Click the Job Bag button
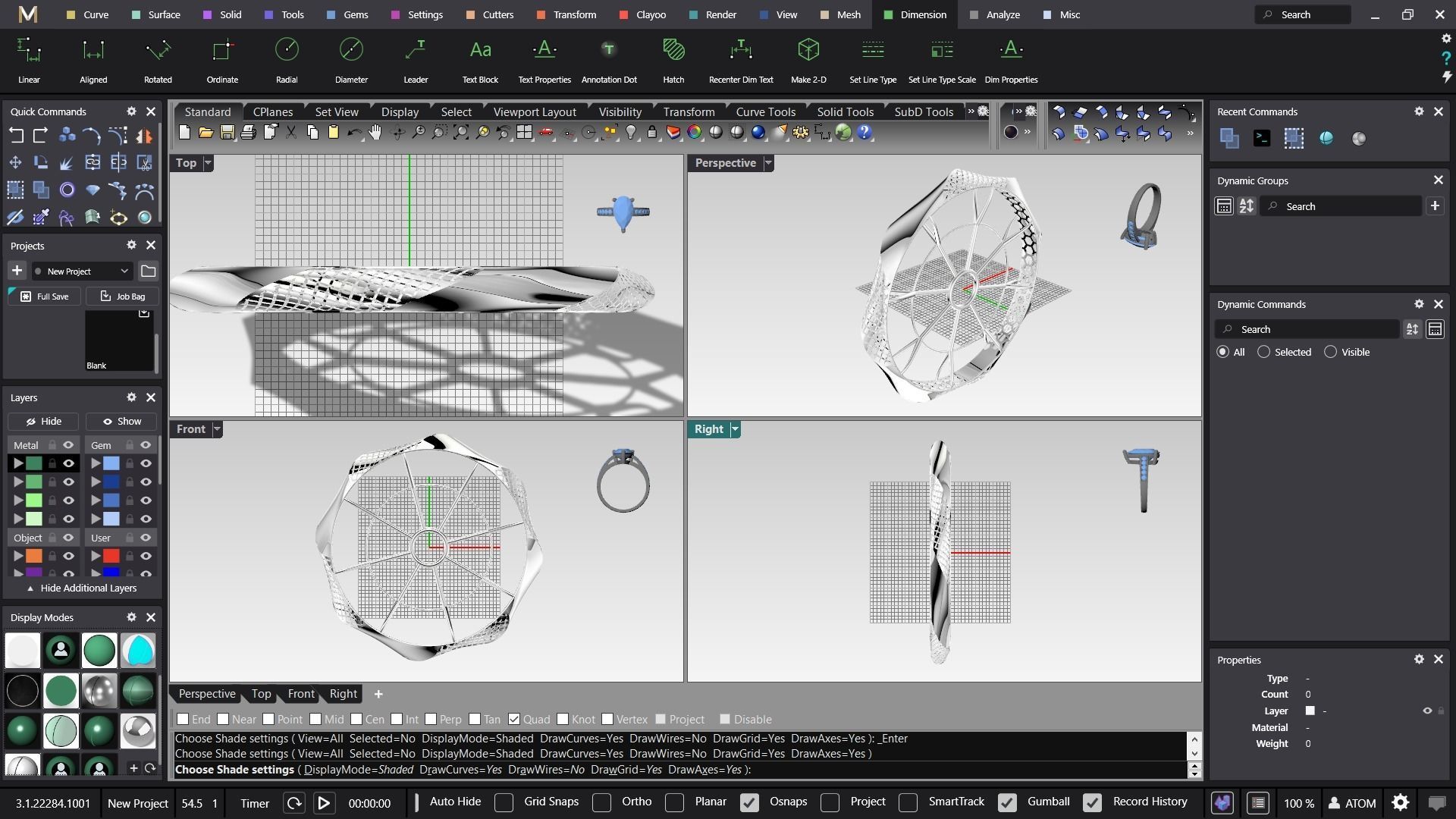The height and width of the screenshot is (819, 1456). click(123, 297)
